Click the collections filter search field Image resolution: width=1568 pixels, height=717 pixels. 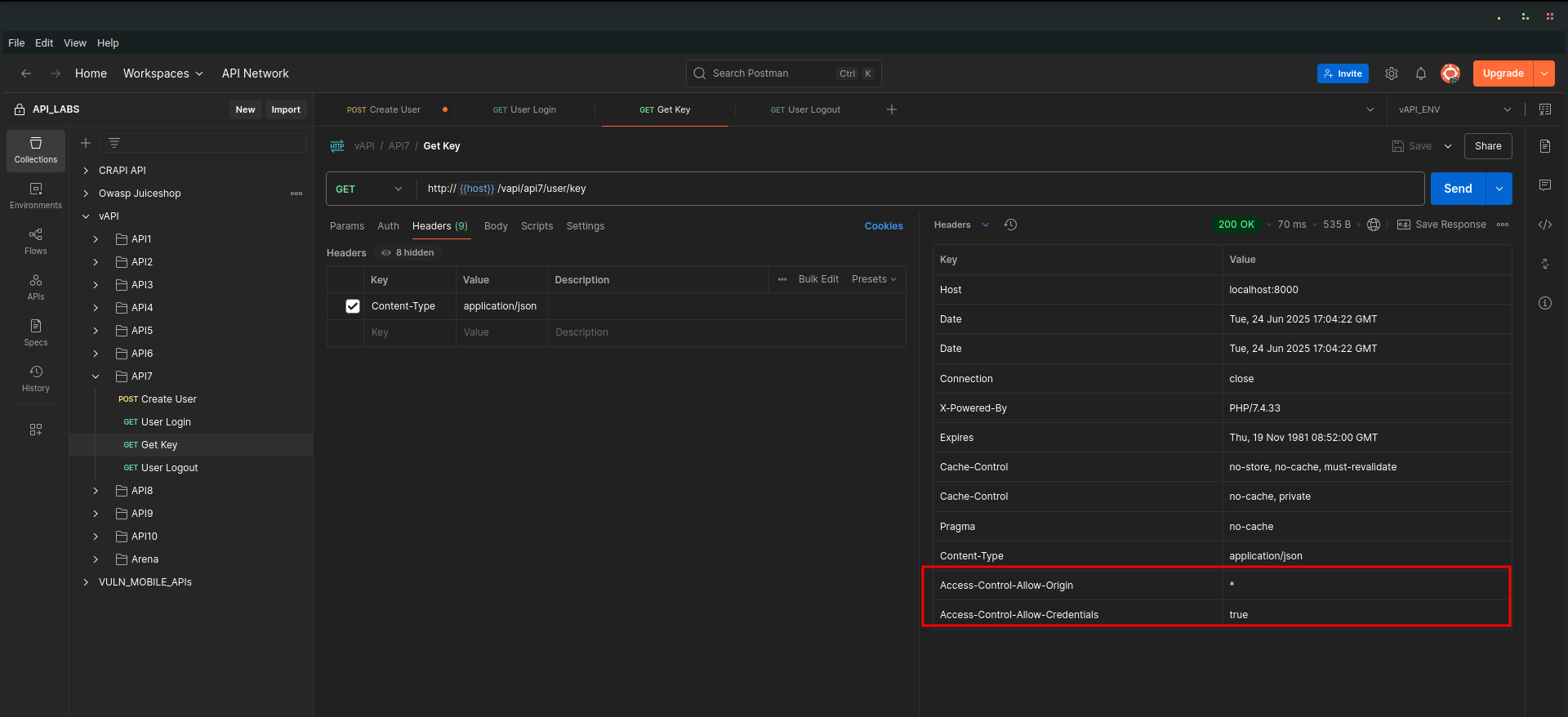tap(203, 143)
